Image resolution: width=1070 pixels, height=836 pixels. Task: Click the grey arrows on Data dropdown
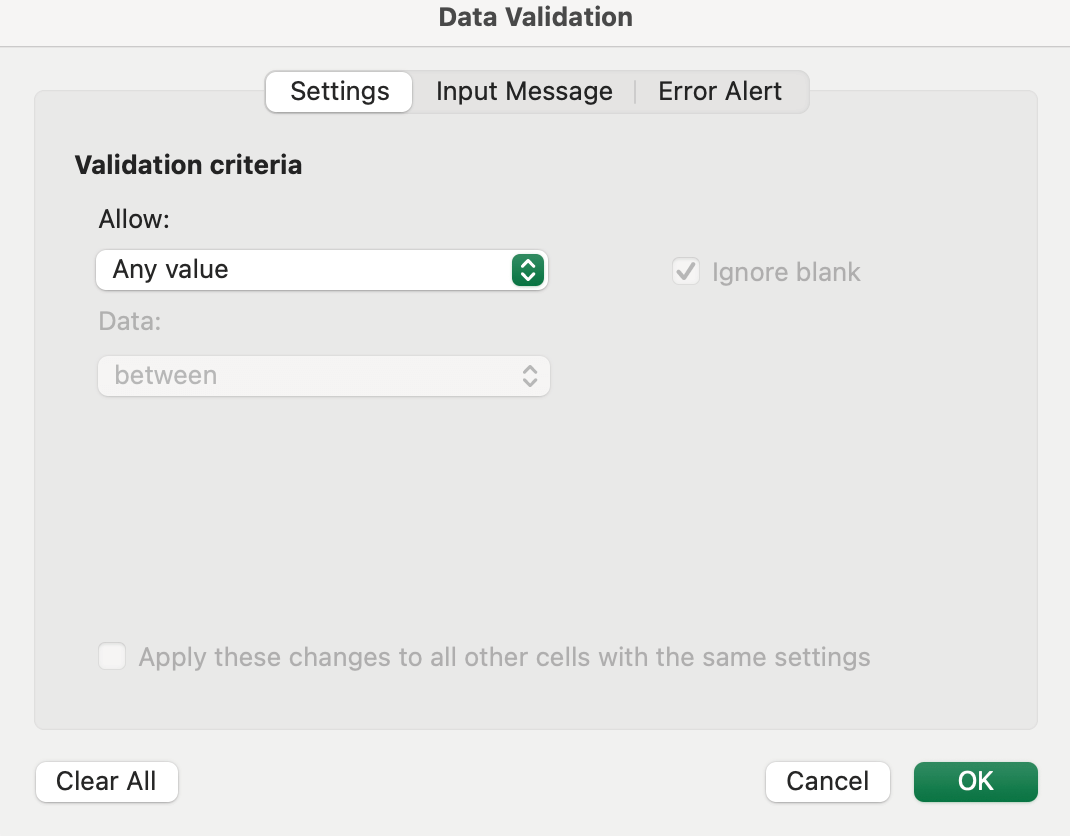[x=530, y=376]
